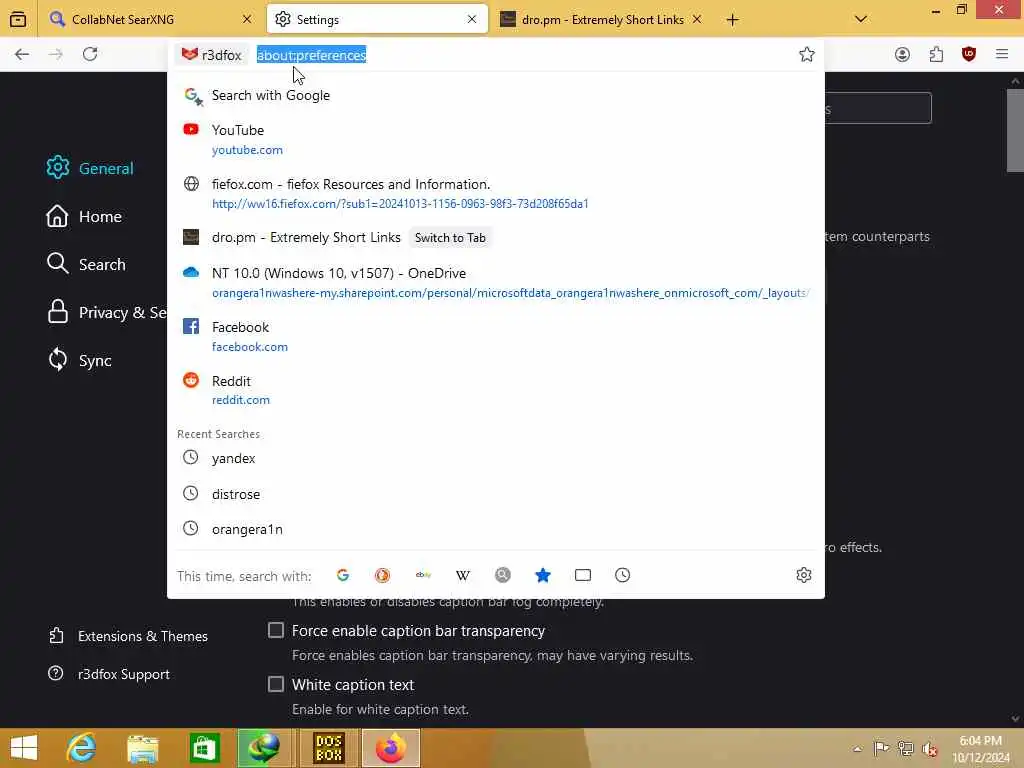Enable White caption text checkbox
This screenshot has width=1024, height=768.
[x=276, y=684]
